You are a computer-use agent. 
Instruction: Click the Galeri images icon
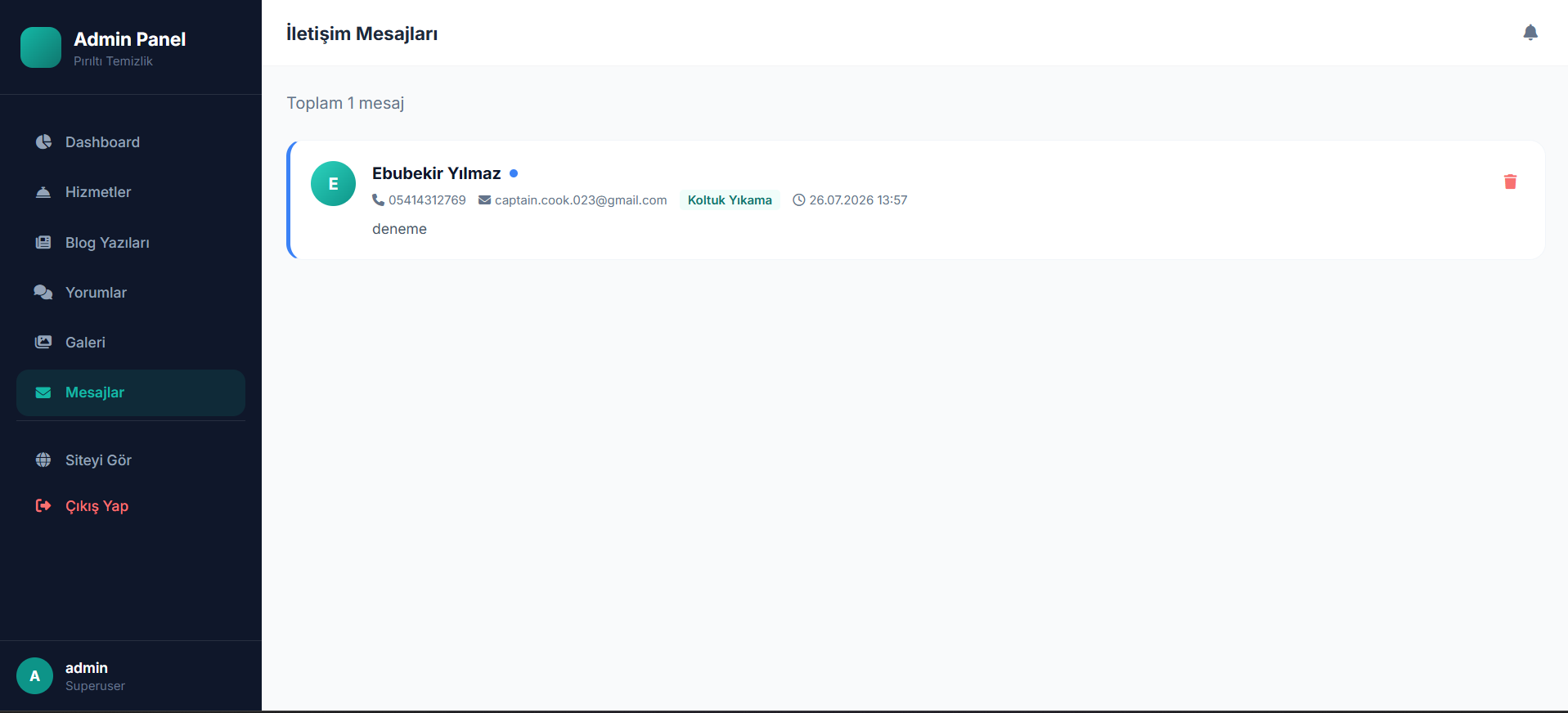pyautogui.click(x=43, y=343)
